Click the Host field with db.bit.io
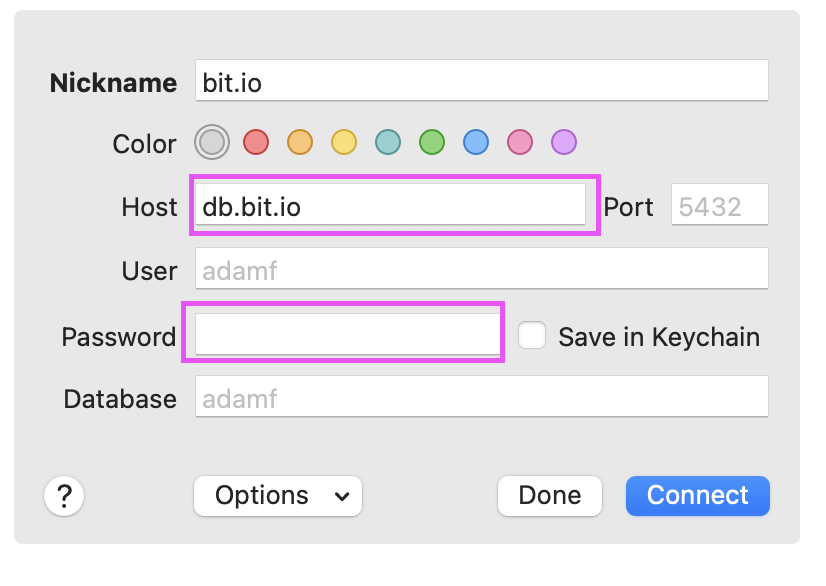The width and height of the screenshot is (826, 586). click(390, 205)
